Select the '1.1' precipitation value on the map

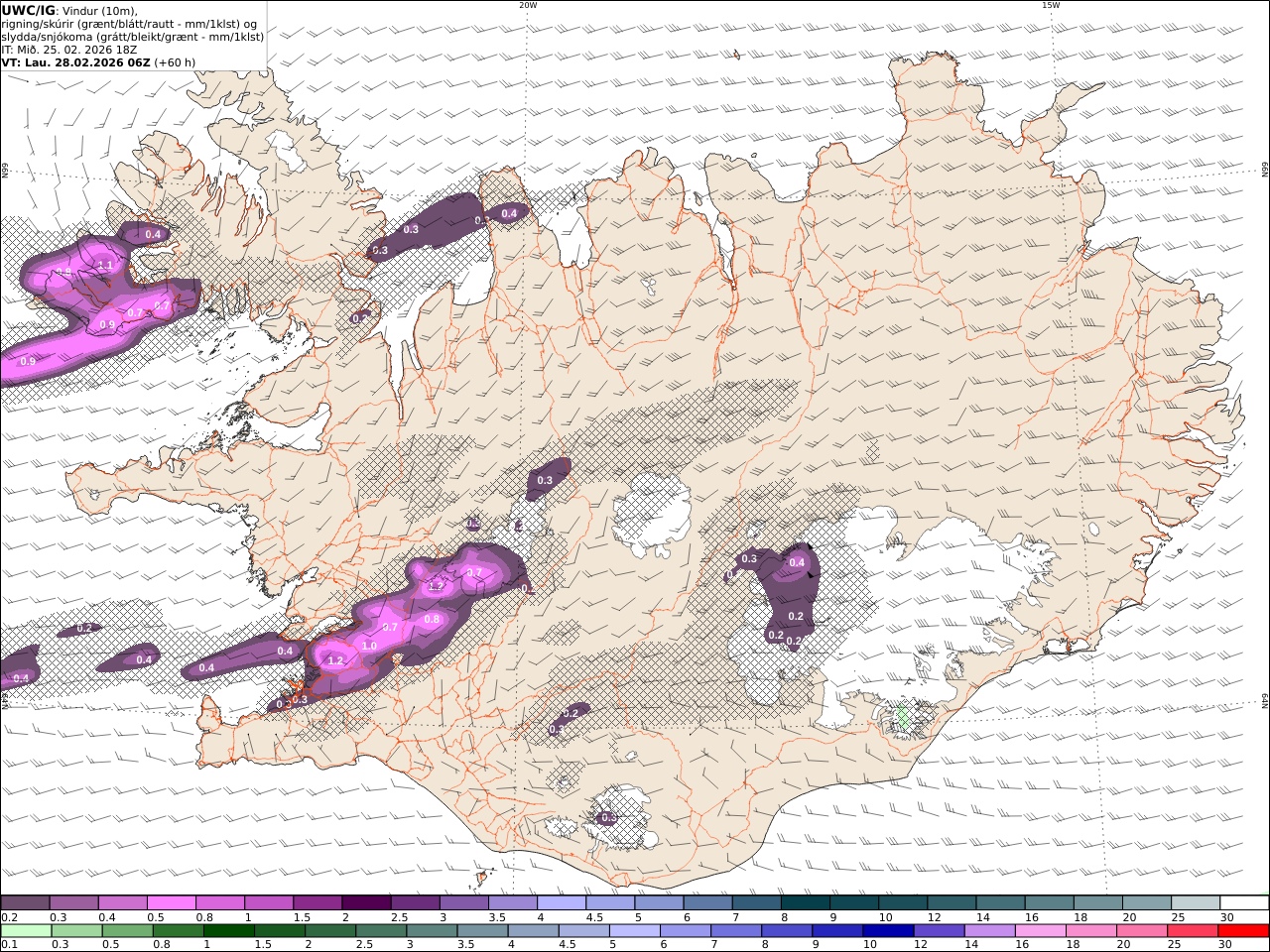[106, 265]
